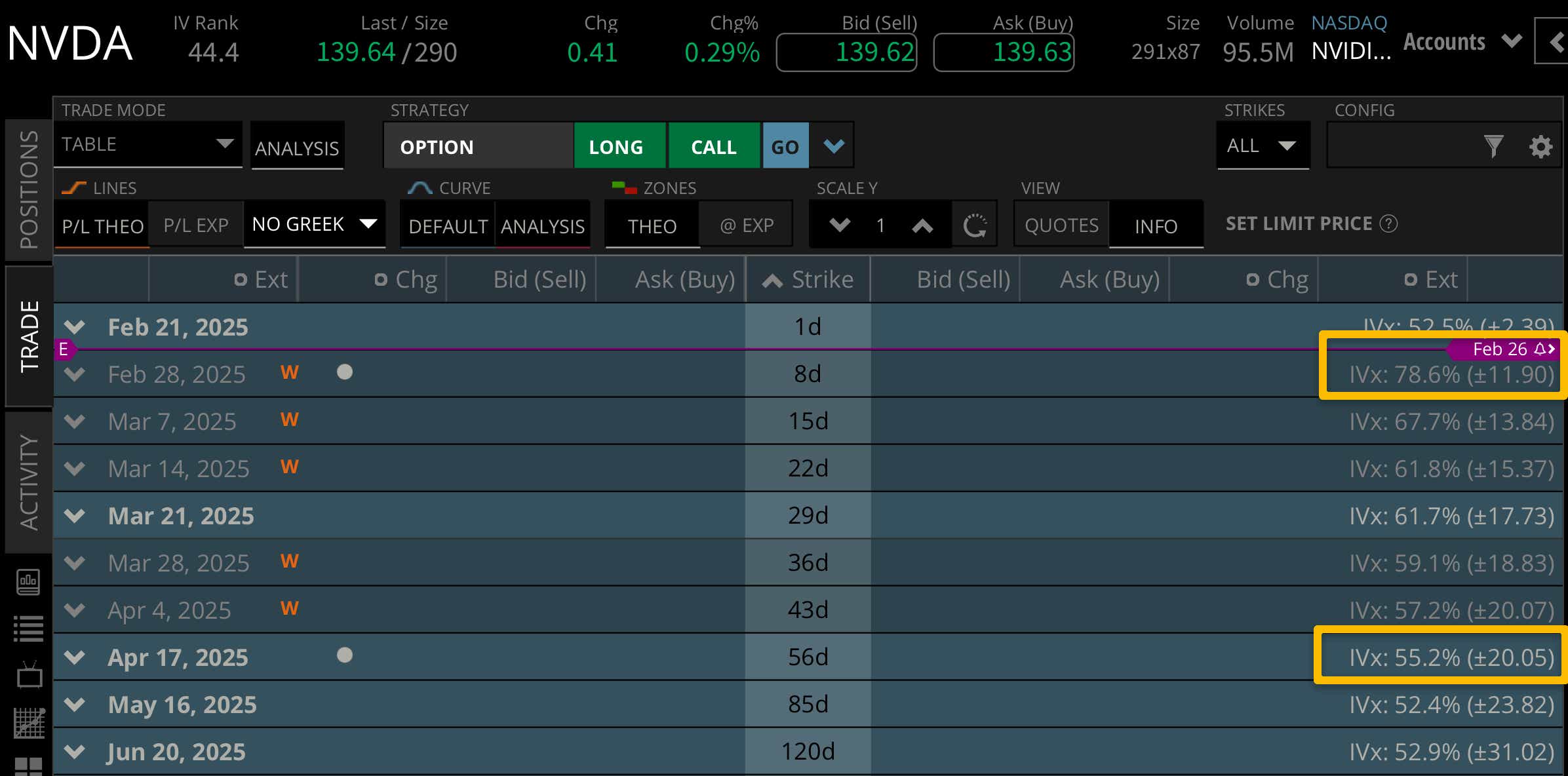Open the watchlist icon in left sidebar
This screenshot has width=1568, height=776.
pyautogui.click(x=28, y=628)
